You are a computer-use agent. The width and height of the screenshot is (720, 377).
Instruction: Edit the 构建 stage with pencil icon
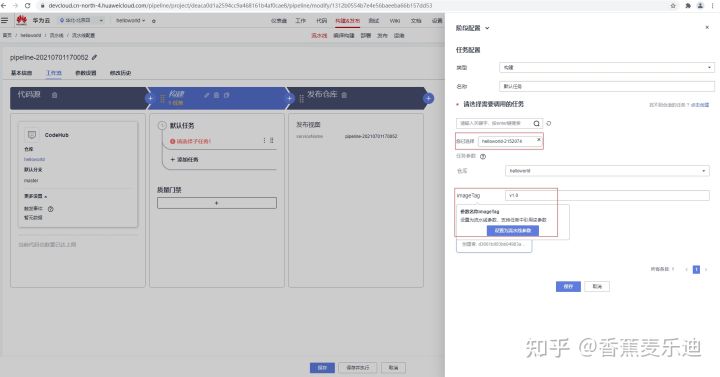point(207,95)
